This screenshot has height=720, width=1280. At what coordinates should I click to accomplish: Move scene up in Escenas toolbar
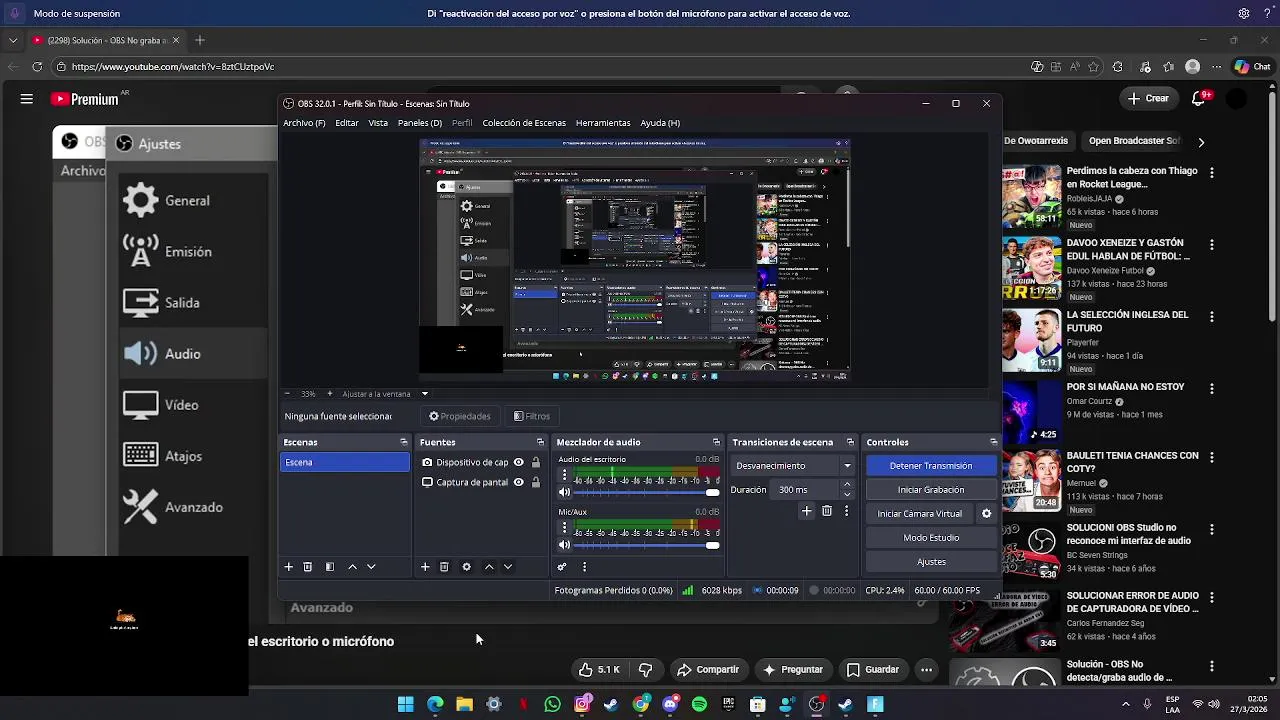click(352, 567)
